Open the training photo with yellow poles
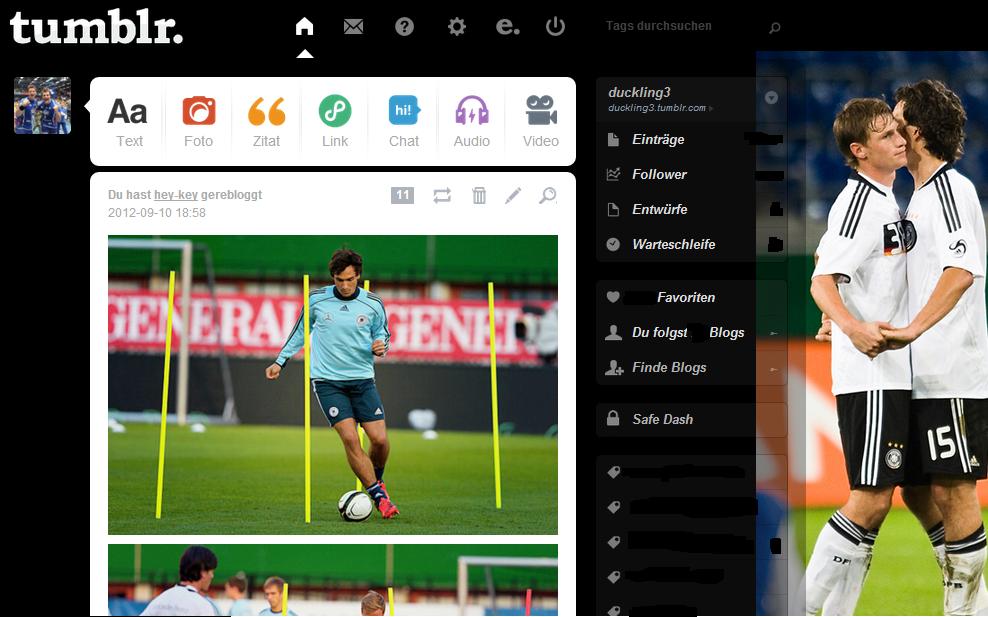 333,384
